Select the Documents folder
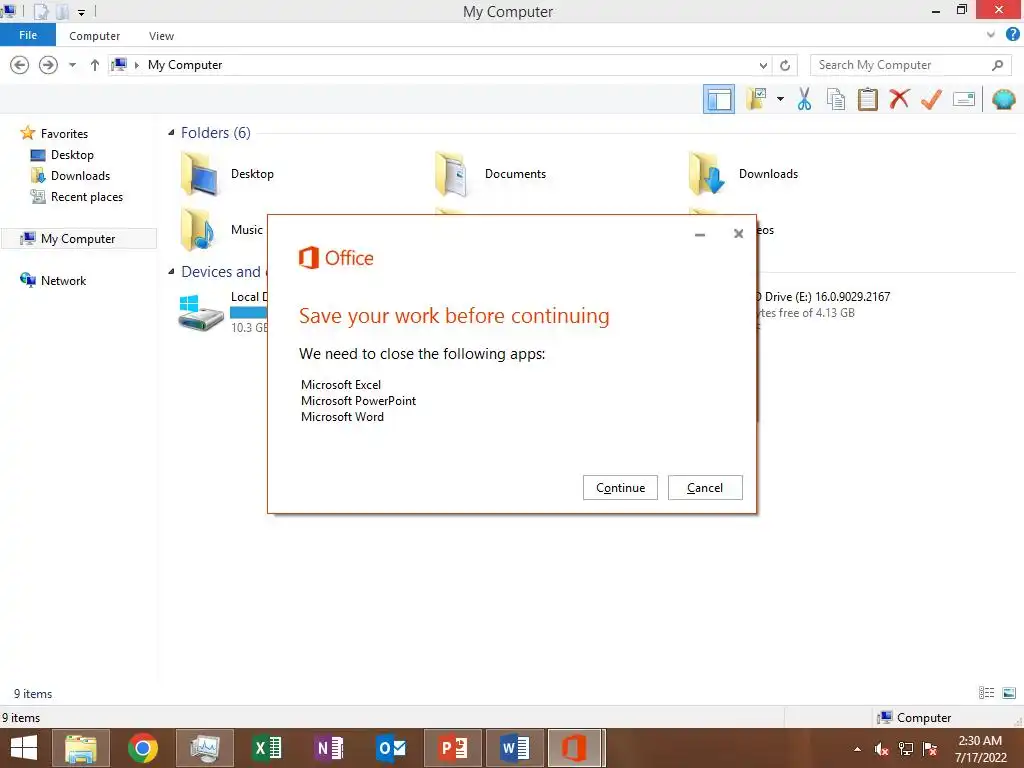 pyautogui.click(x=490, y=174)
